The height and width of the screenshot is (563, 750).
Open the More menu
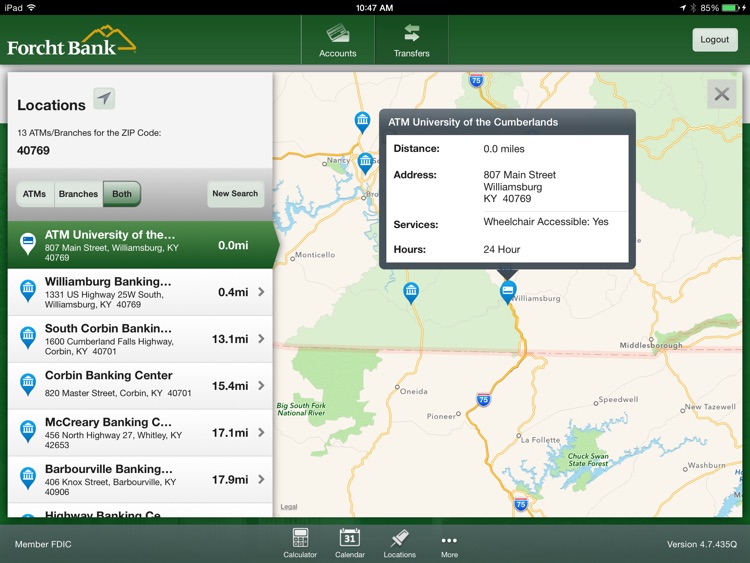pos(449,546)
